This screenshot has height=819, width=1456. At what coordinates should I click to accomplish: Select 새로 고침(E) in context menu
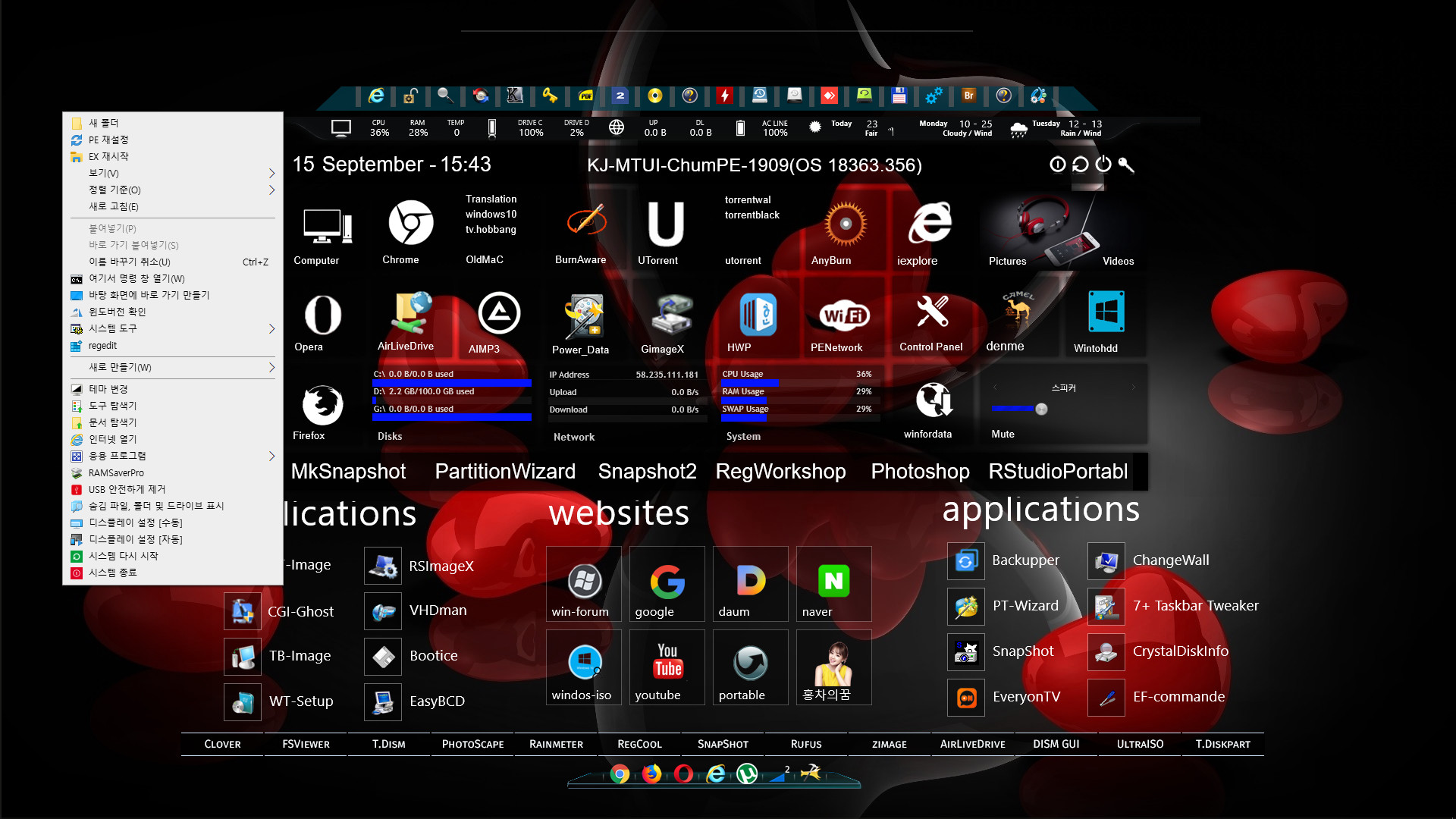pos(173,206)
